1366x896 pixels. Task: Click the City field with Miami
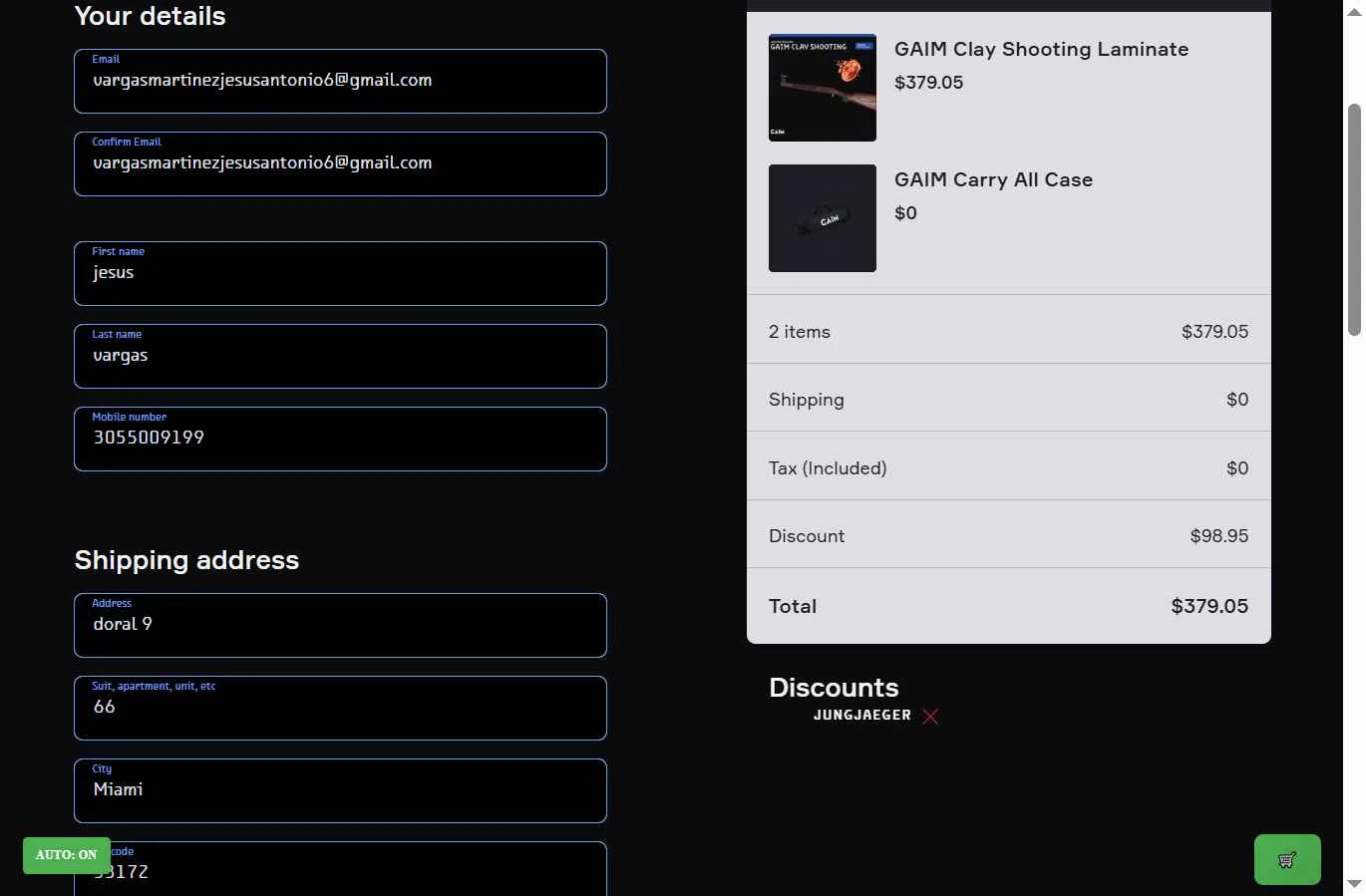click(340, 790)
